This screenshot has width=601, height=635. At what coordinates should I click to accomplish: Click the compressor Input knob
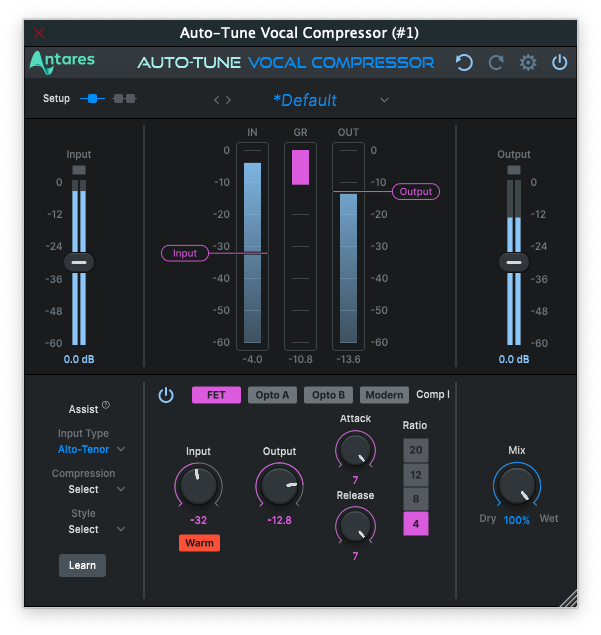pyautogui.click(x=198, y=486)
